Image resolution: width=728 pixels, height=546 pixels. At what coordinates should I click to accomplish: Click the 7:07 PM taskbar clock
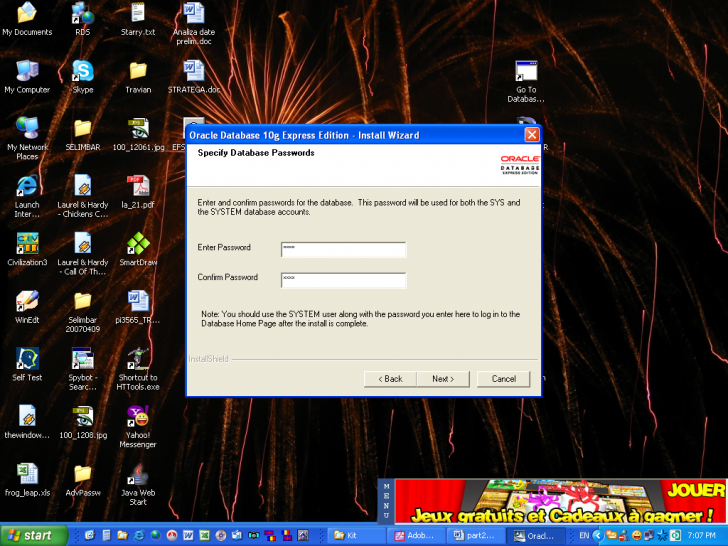click(x=702, y=535)
